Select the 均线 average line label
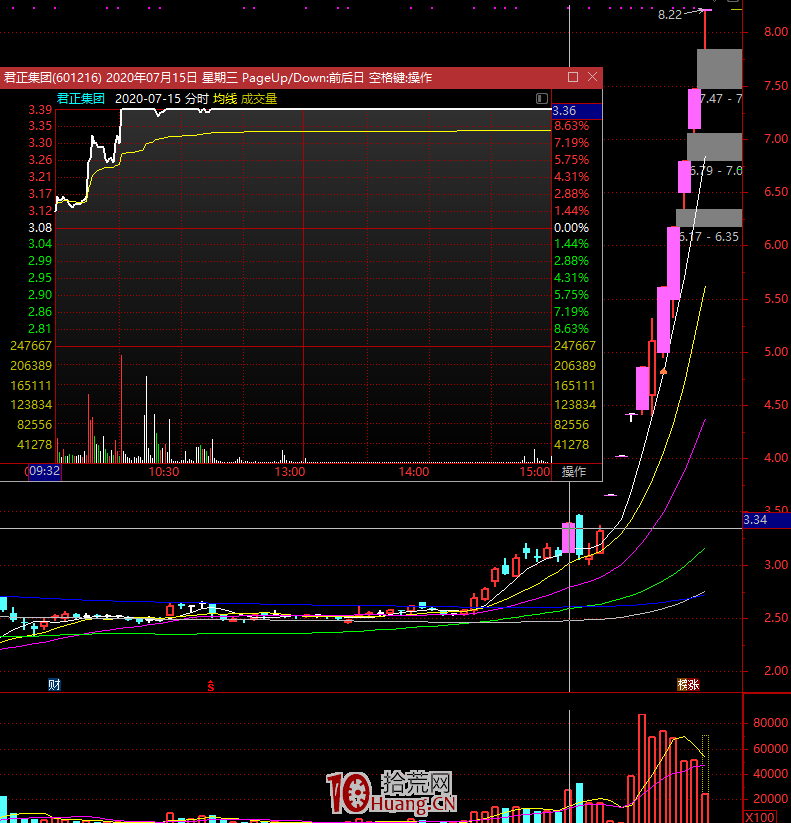The height and width of the screenshot is (823, 791). (225, 99)
